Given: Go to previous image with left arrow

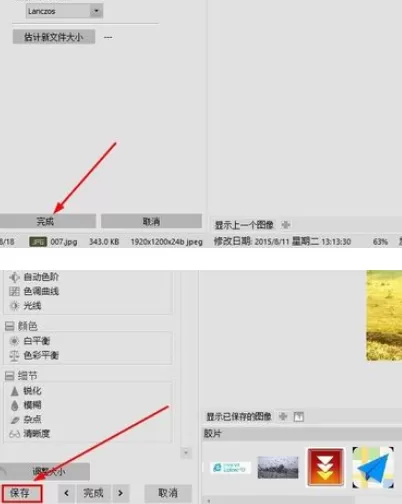Looking at the screenshot, I should tap(66, 493).
